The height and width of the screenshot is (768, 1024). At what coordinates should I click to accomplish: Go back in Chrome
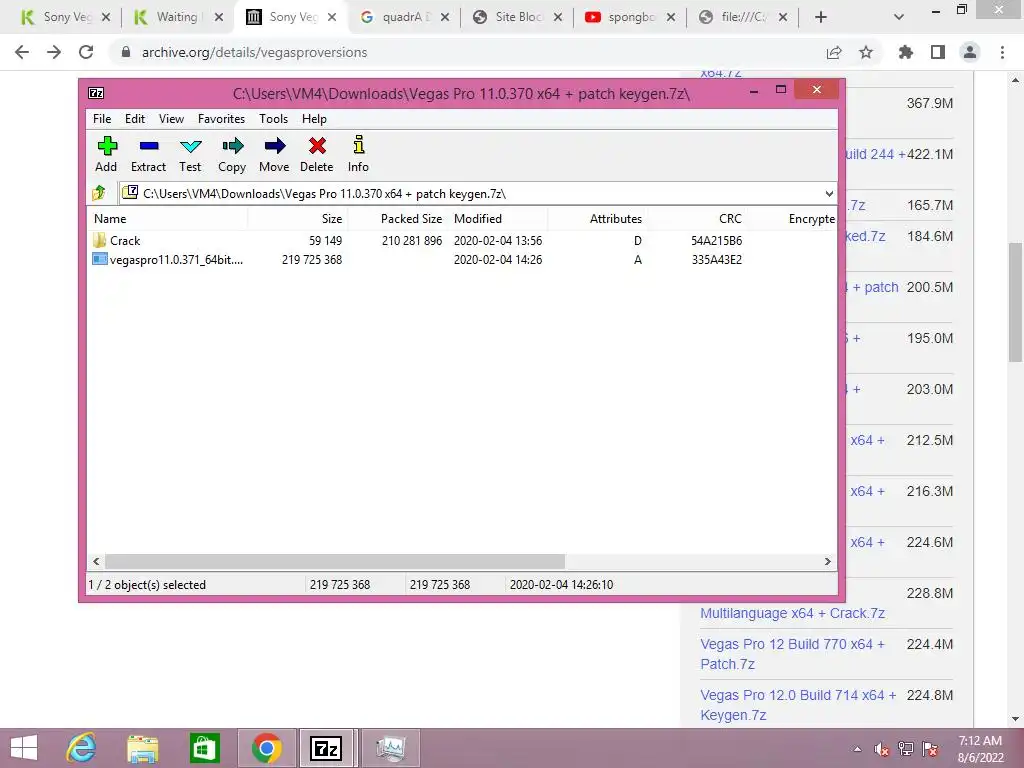pos(22,52)
